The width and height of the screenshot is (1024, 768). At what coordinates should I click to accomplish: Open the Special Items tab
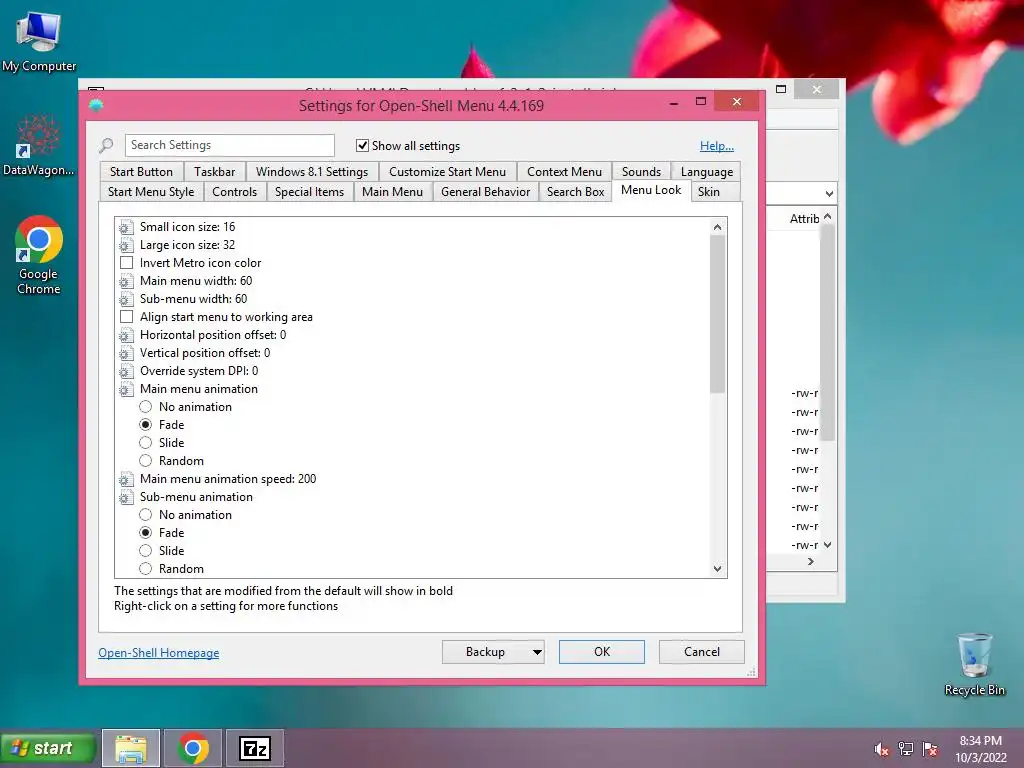[x=309, y=192]
